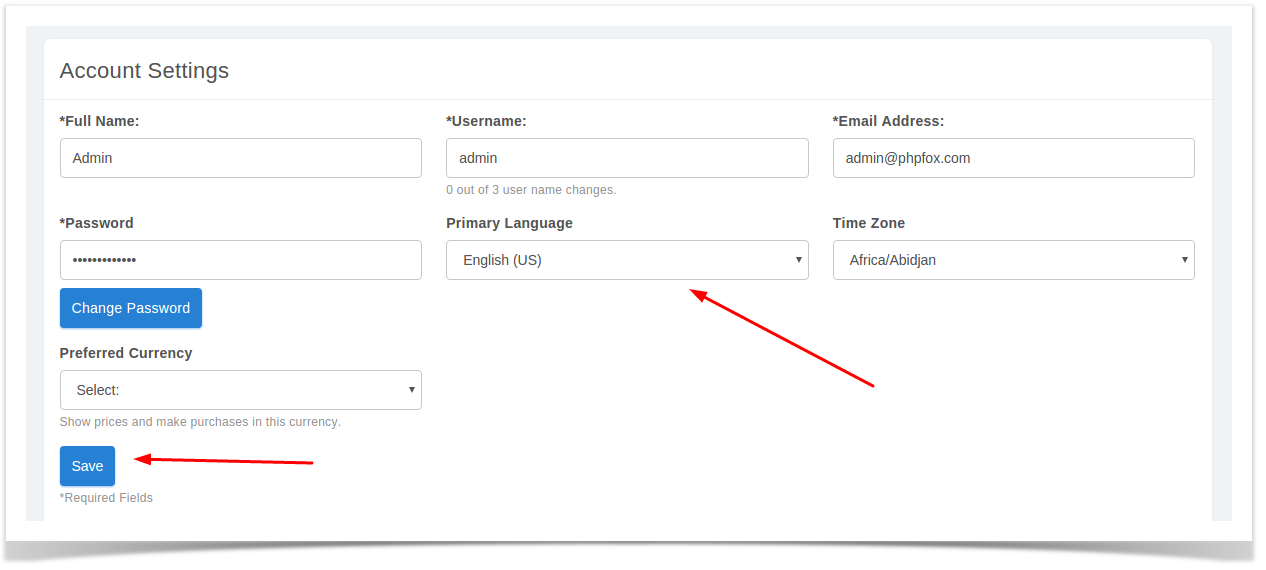This screenshot has height=570, width=1266.
Task: Click the *Required Fields note
Action: point(106,498)
